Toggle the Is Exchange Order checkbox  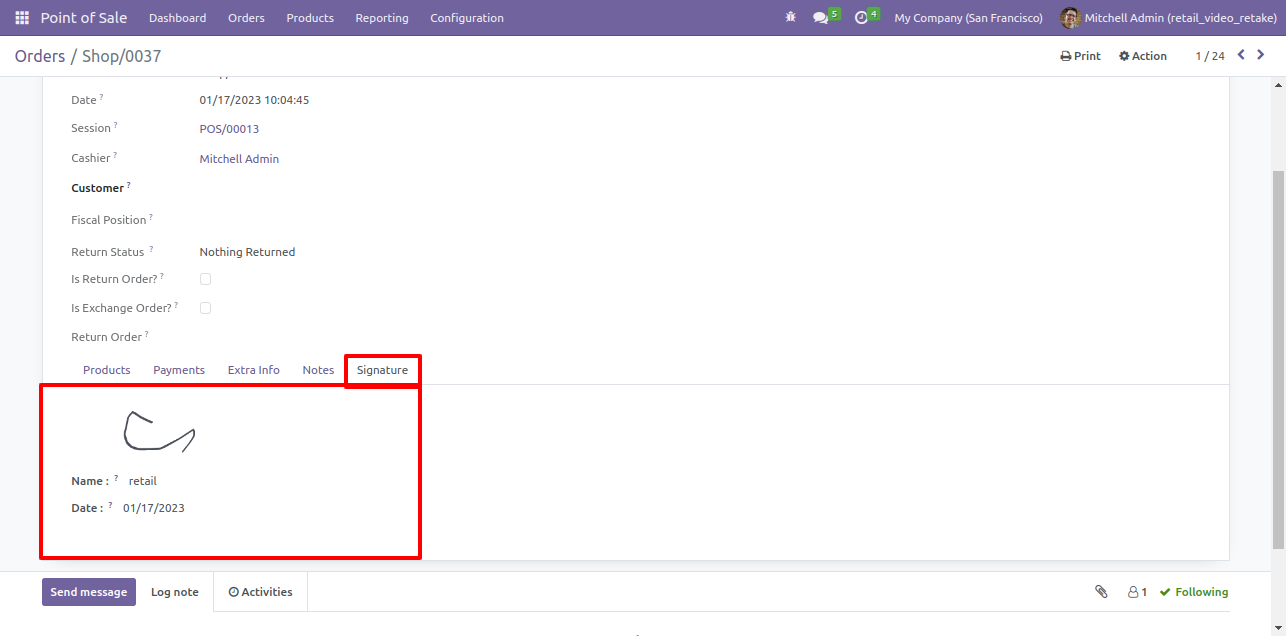205,308
